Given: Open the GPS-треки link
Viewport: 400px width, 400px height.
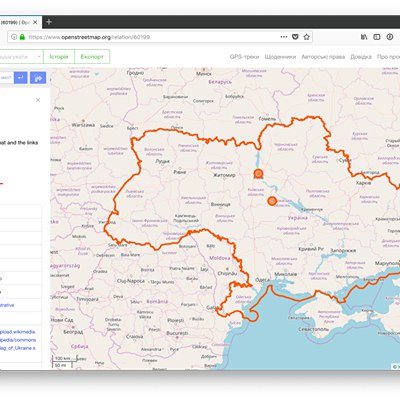Looking at the screenshot, I should [x=244, y=57].
